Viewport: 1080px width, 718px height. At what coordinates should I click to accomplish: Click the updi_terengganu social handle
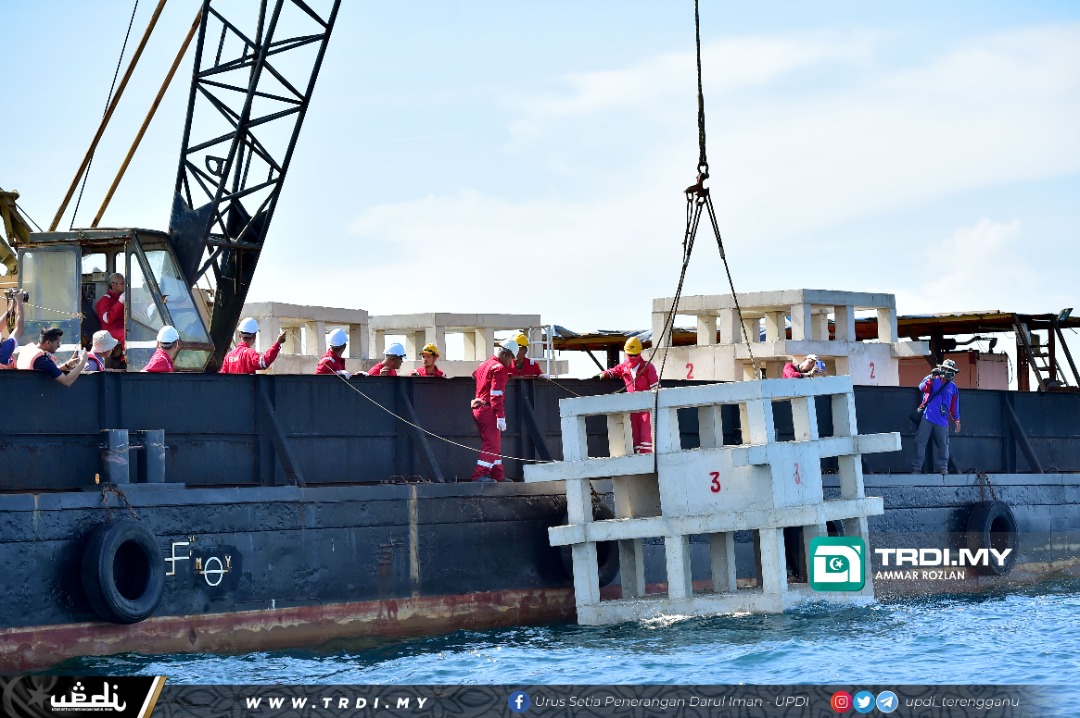point(961,702)
